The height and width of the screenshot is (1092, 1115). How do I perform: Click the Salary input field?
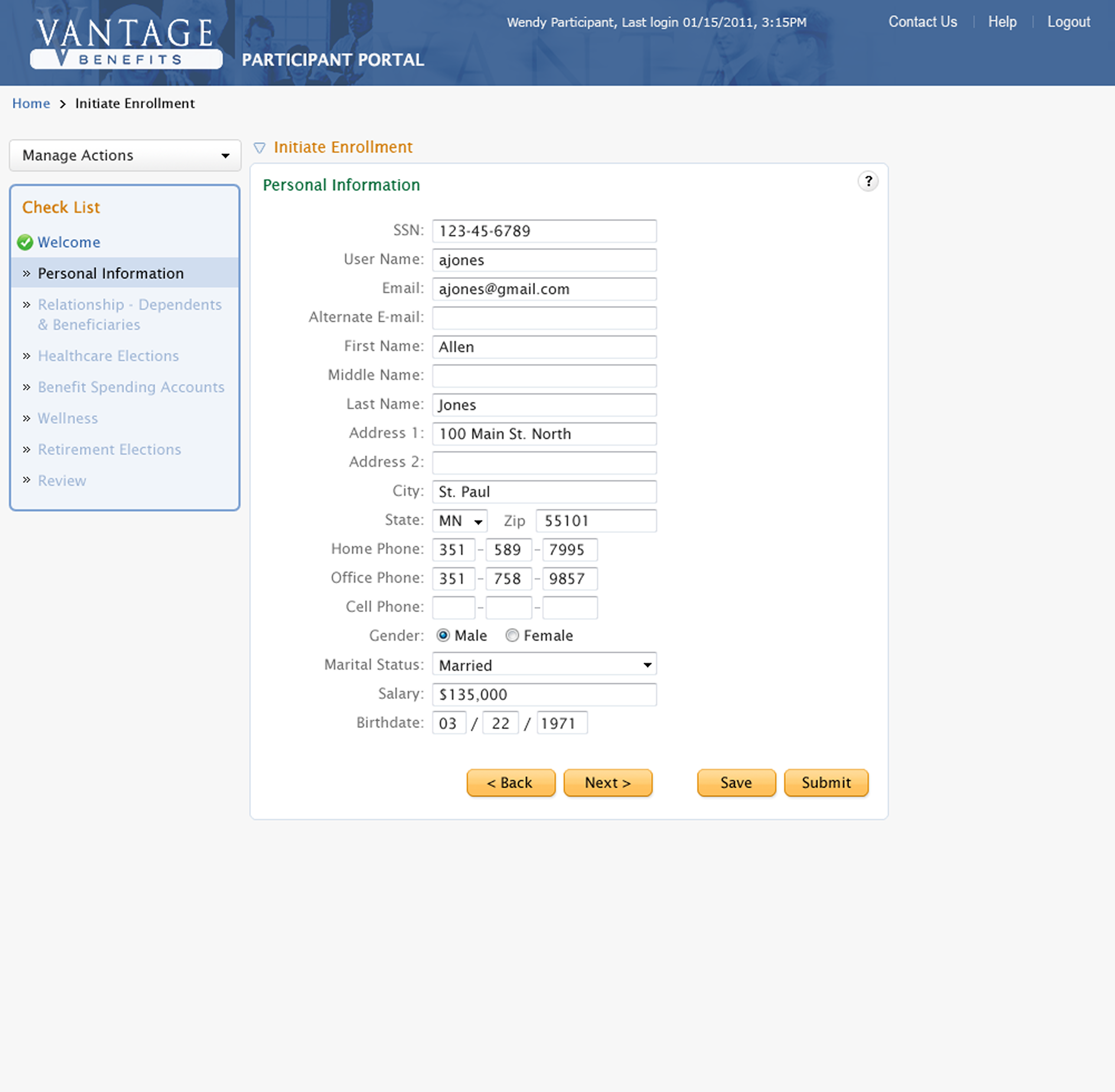pyautogui.click(x=544, y=695)
